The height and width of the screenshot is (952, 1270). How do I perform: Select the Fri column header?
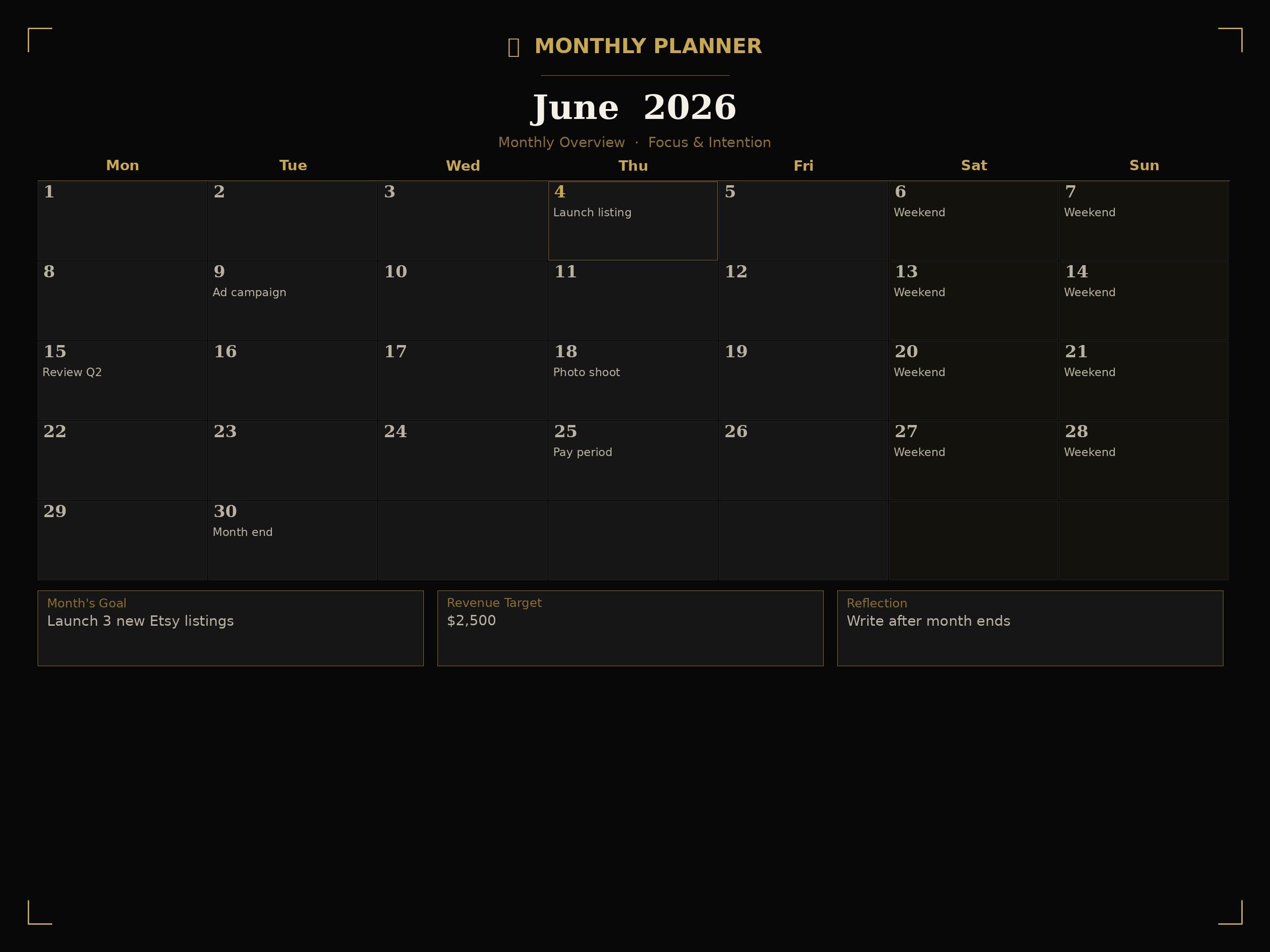coord(803,166)
